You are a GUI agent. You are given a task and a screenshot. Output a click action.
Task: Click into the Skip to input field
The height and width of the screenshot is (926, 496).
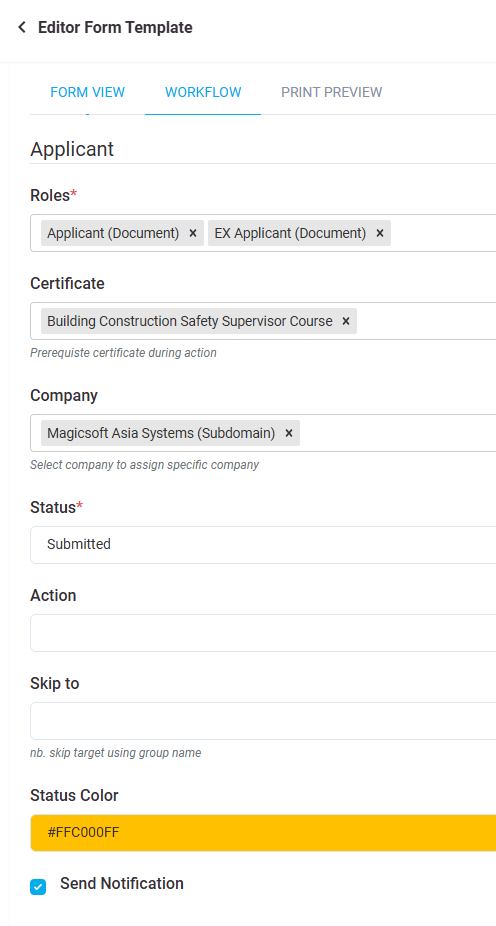click(x=263, y=721)
